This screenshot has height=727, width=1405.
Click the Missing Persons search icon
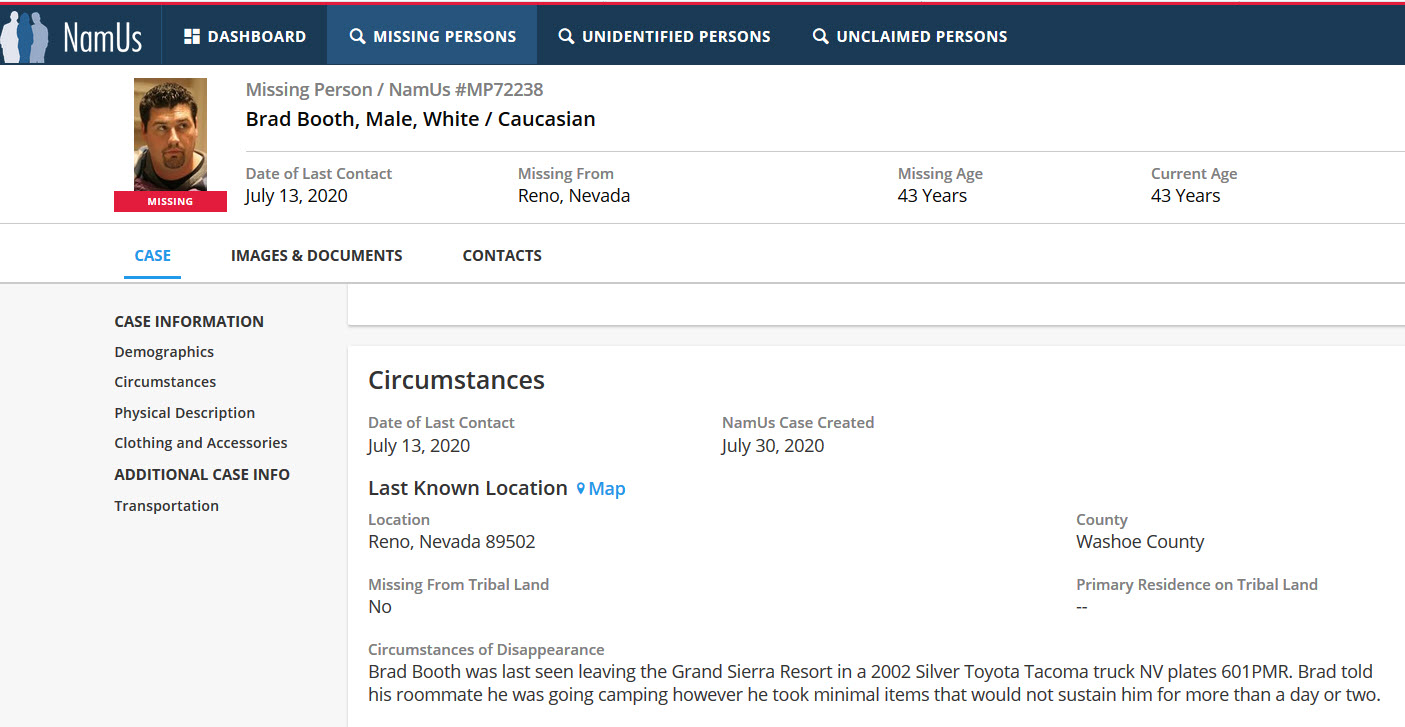(357, 37)
